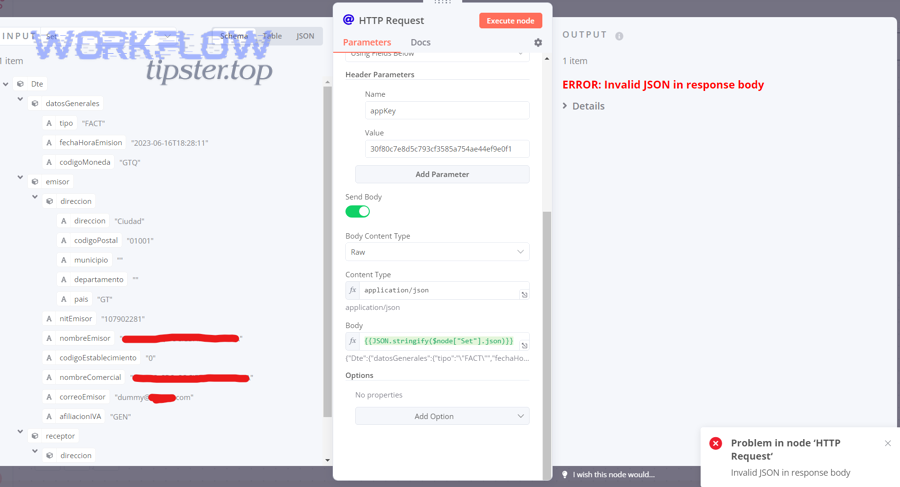The height and width of the screenshot is (487, 900).
Task: Open node settings gear icon
Action: pos(538,42)
